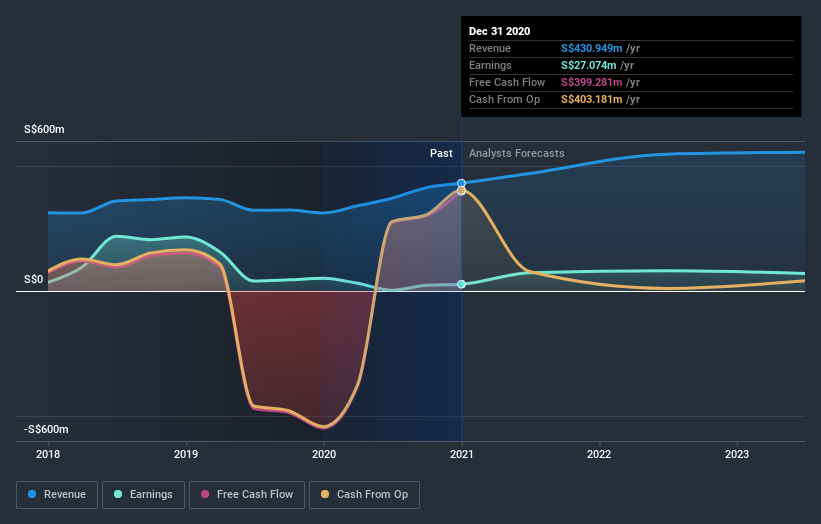Click the Analysts Forecasts label
The image size is (821, 524).
[517, 153]
